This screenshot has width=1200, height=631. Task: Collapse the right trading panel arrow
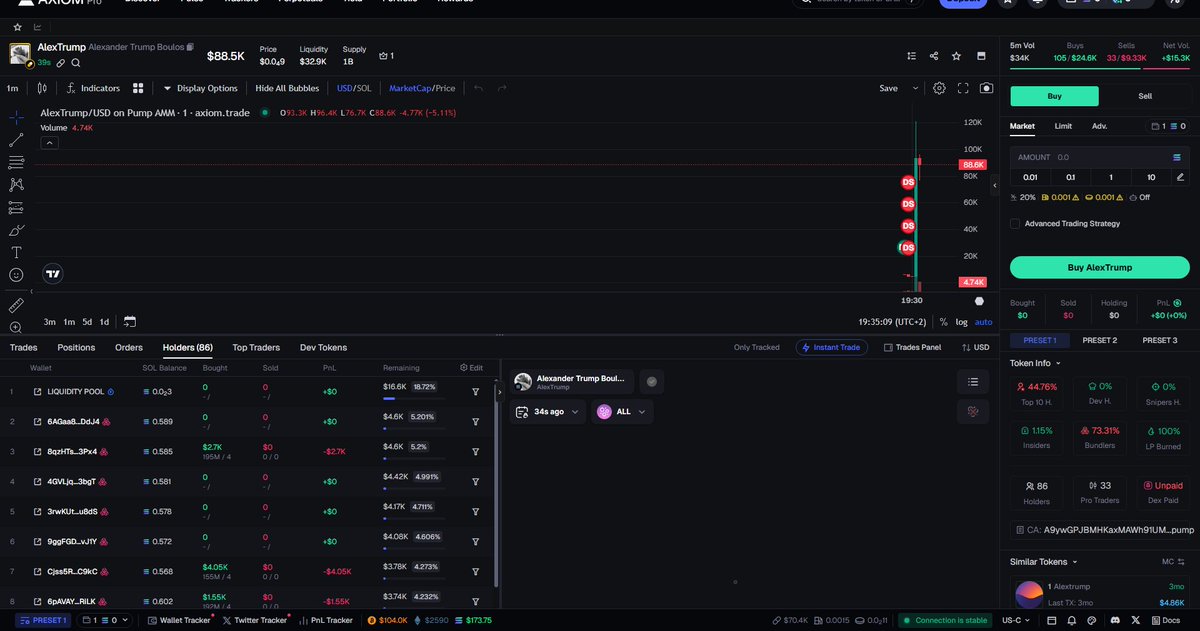click(995, 186)
